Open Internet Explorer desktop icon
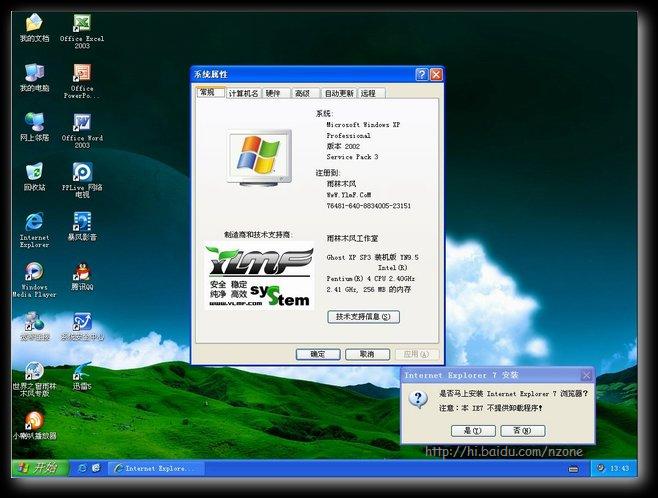 click(34, 230)
